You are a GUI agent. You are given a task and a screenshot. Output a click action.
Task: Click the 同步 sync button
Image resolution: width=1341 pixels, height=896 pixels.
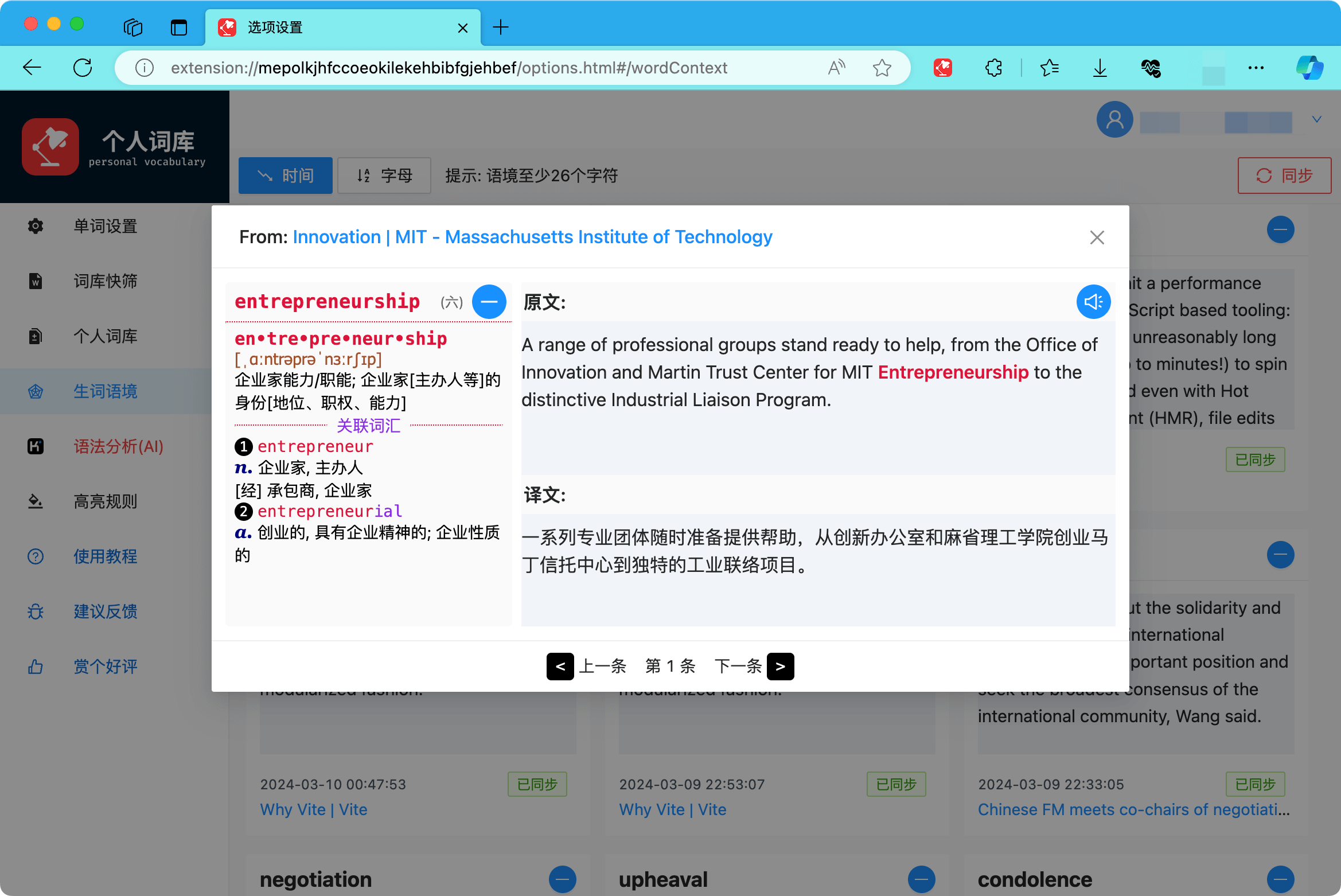pyautogui.click(x=1284, y=176)
